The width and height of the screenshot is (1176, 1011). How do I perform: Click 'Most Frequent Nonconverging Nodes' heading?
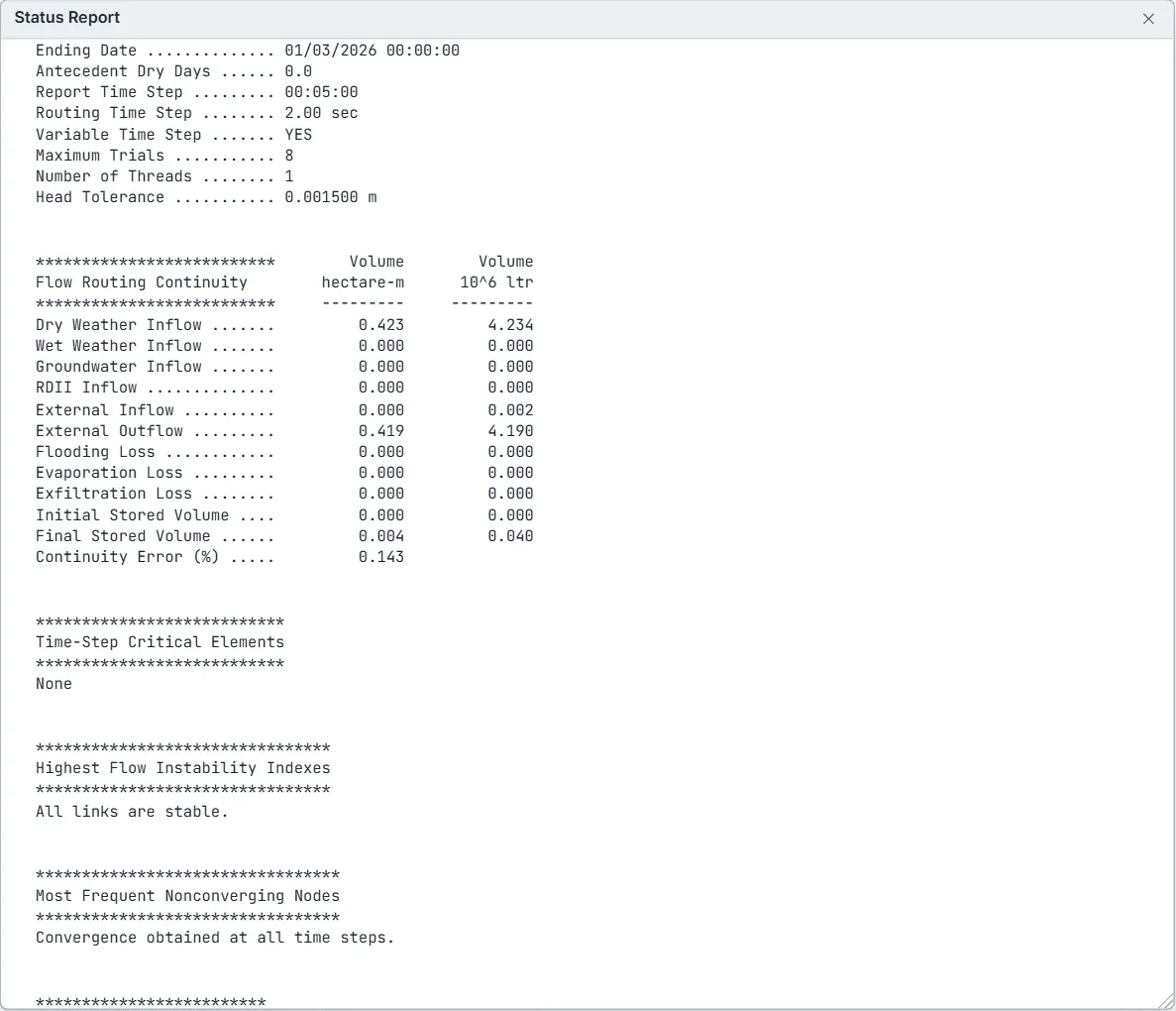187,896
